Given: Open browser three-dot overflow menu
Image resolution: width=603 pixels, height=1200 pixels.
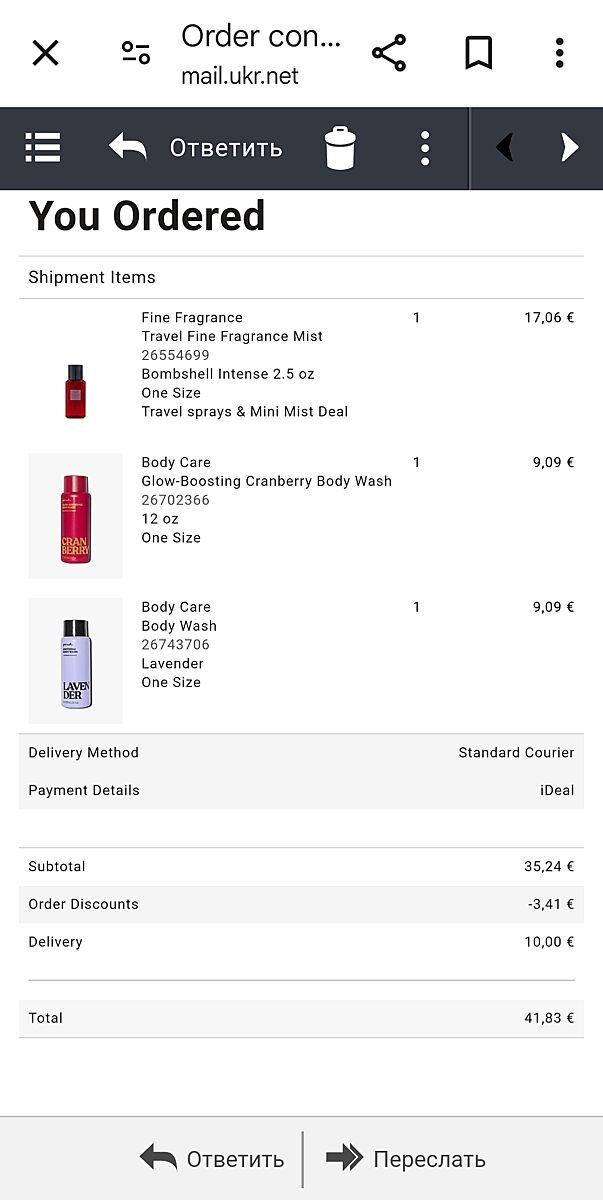Looking at the screenshot, I should click(560, 53).
